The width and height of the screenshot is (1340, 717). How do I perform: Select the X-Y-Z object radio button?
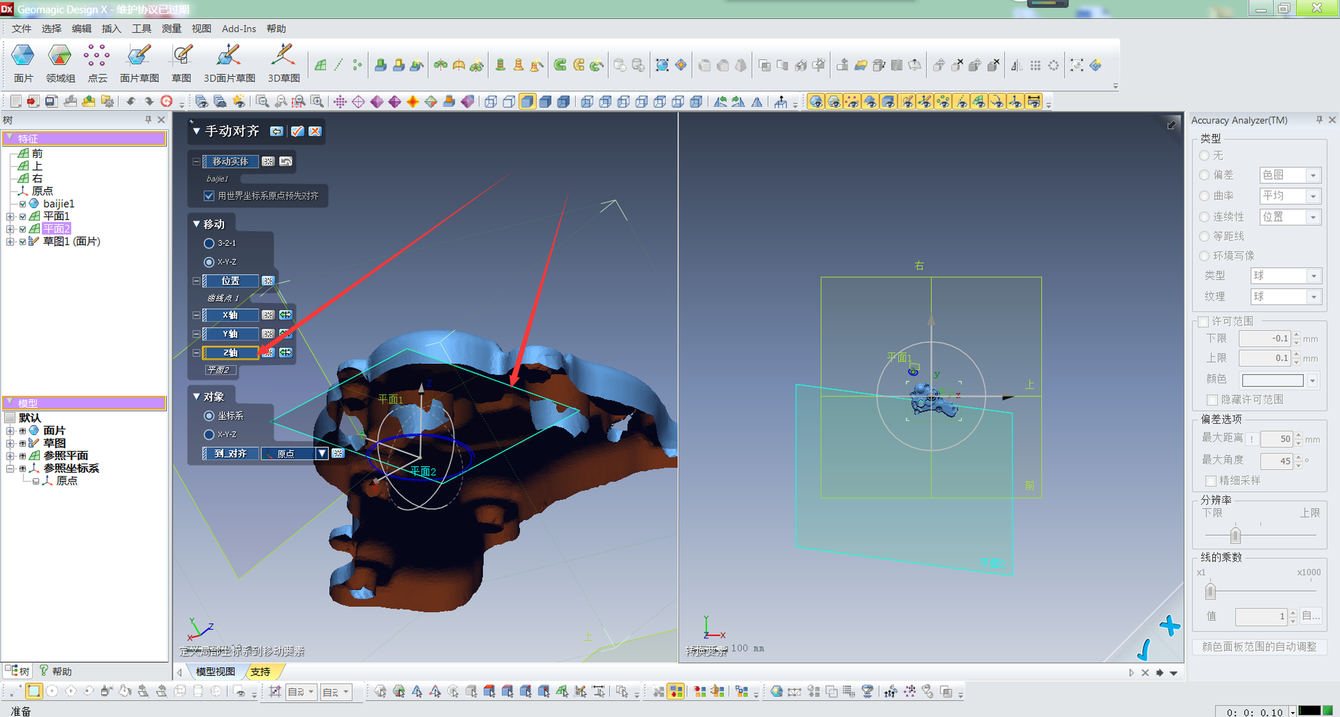pos(209,434)
